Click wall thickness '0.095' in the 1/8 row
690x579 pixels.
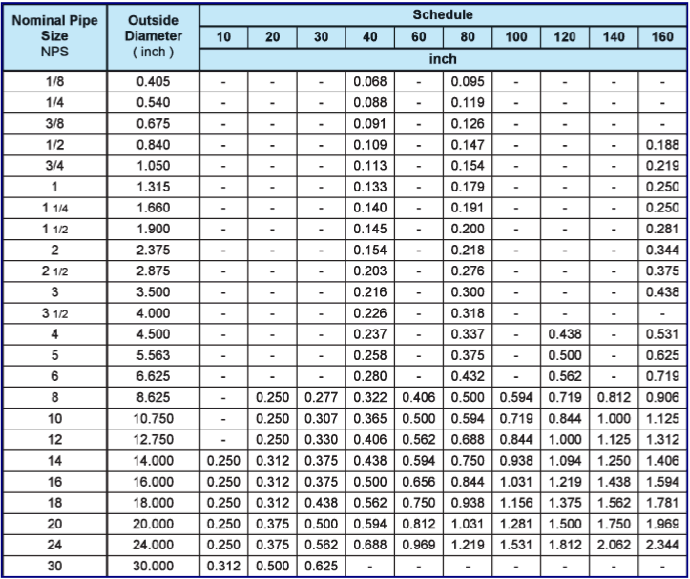tap(467, 81)
